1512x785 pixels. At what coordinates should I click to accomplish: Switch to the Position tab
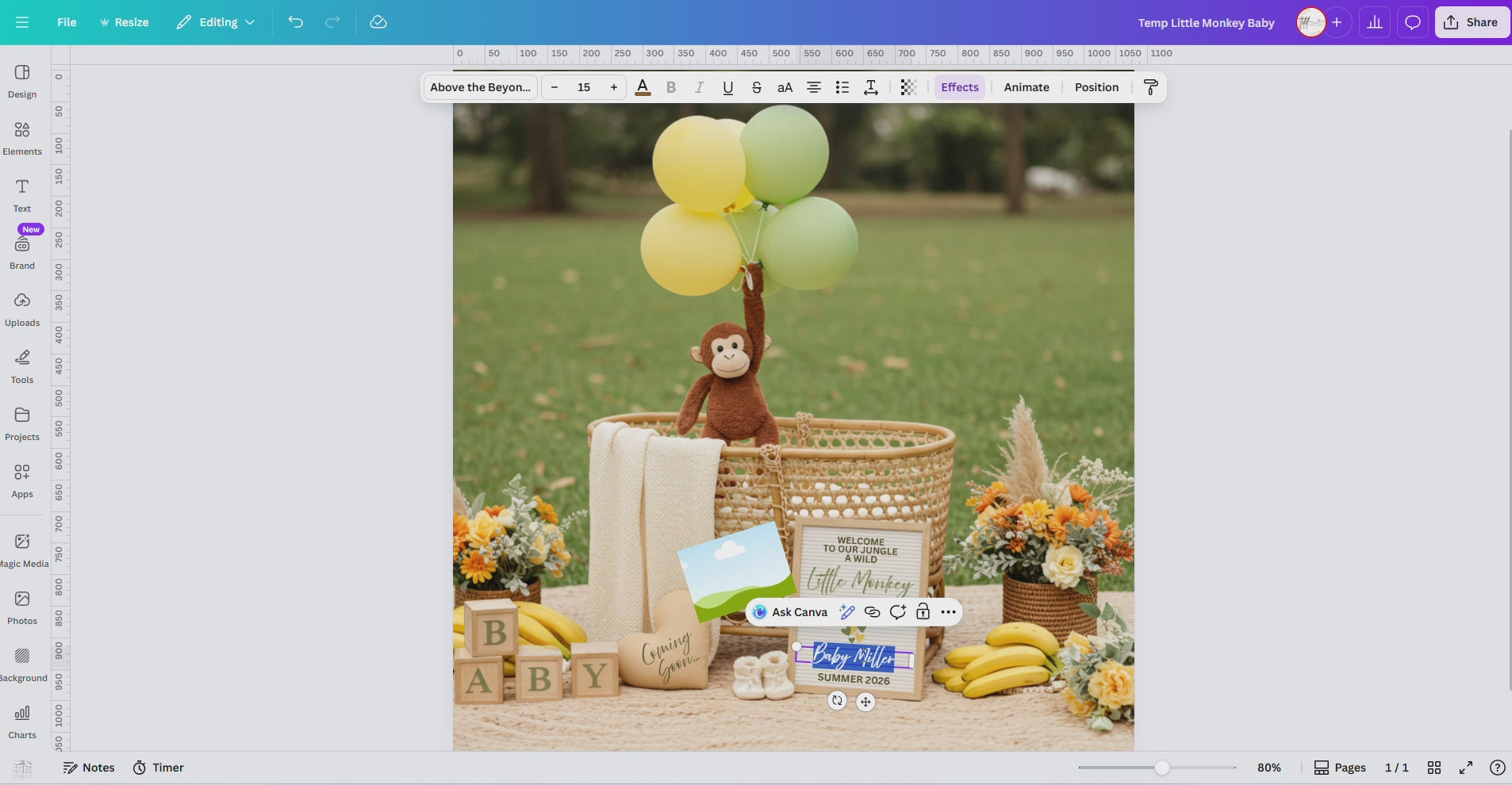(1096, 87)
